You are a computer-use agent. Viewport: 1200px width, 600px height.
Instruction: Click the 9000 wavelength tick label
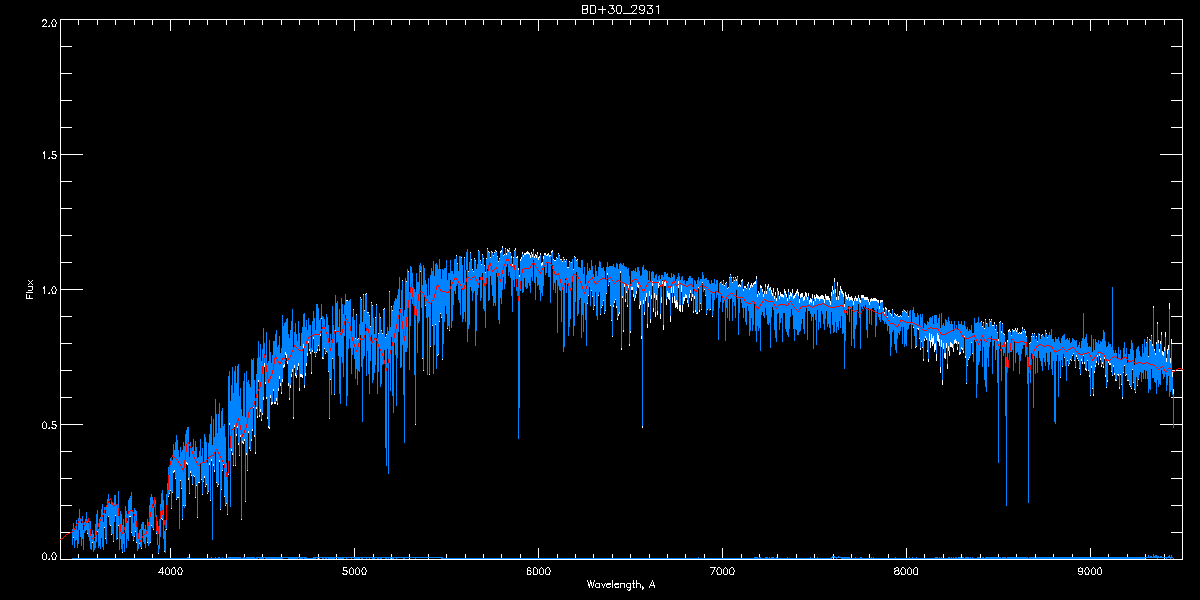(1090, 572)
